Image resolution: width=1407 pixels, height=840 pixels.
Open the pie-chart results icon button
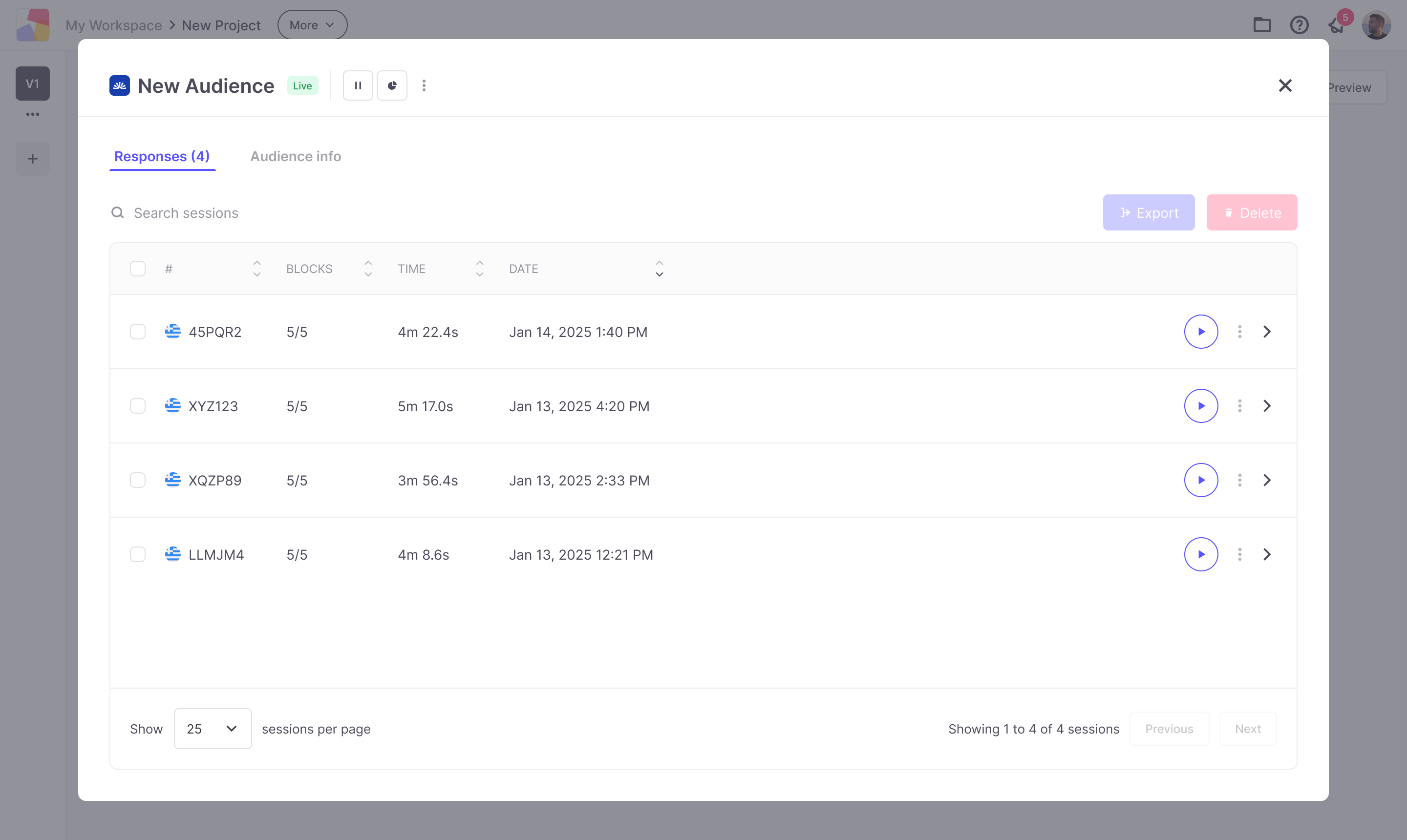coord(392,85)
